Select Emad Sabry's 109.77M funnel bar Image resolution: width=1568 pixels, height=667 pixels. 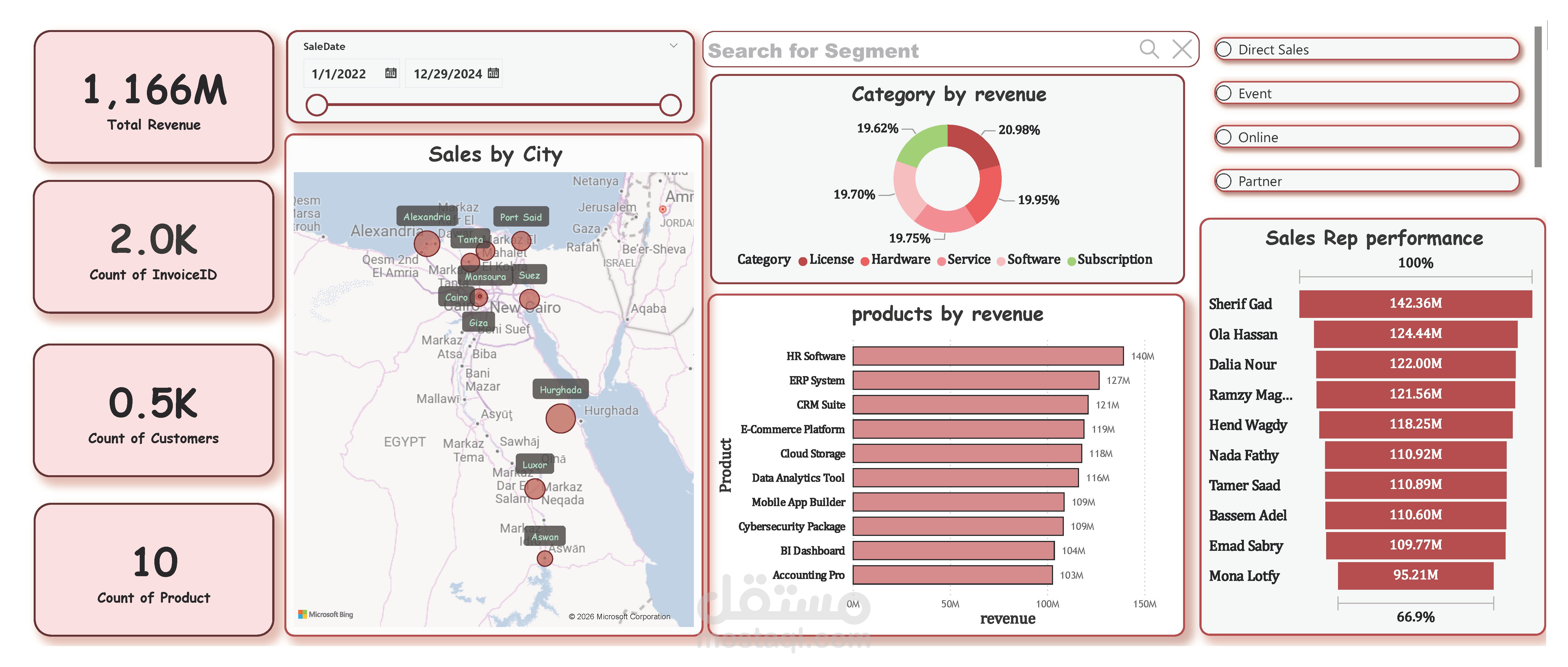click(1415, 545)
